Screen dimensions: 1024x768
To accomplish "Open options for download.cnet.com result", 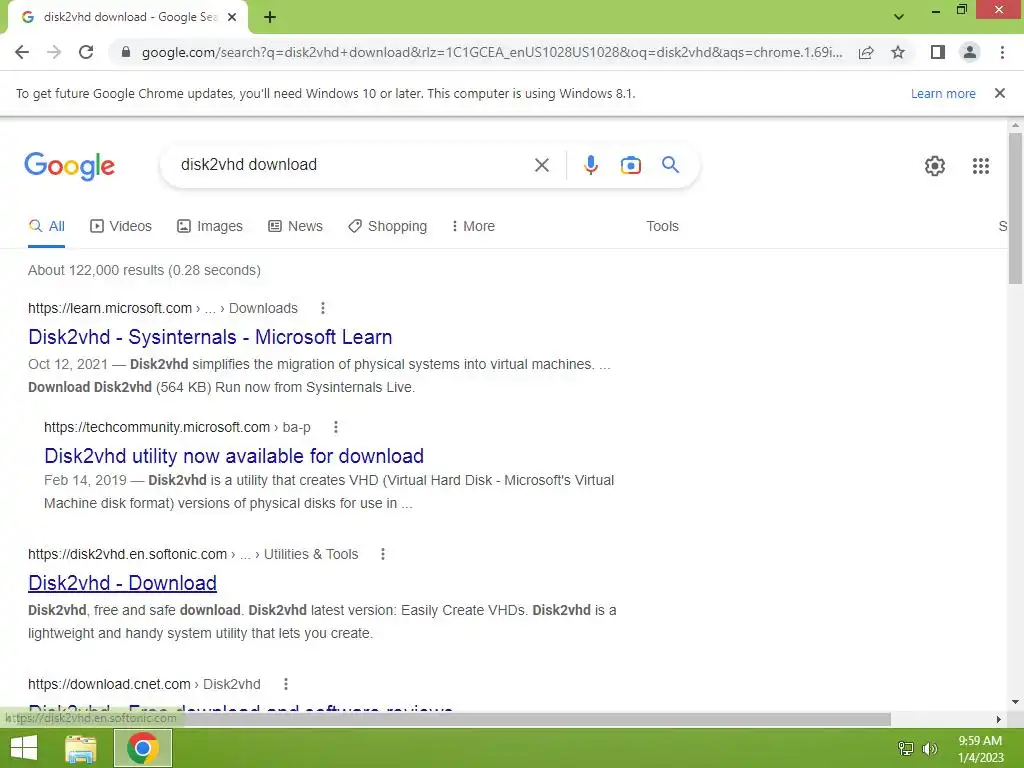I will tap(285, 684).
